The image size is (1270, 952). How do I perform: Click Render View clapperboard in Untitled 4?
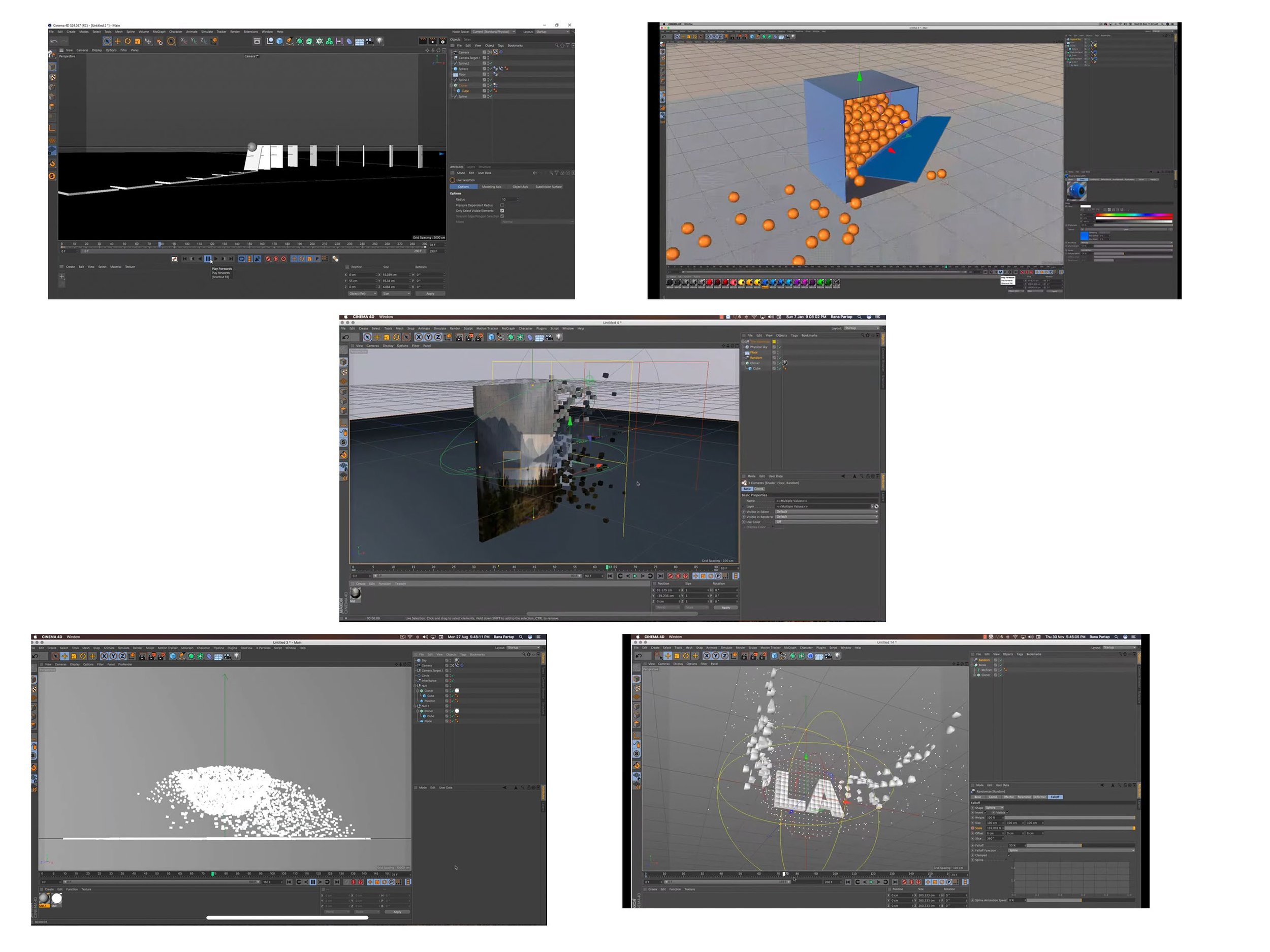tap(459, 337)
